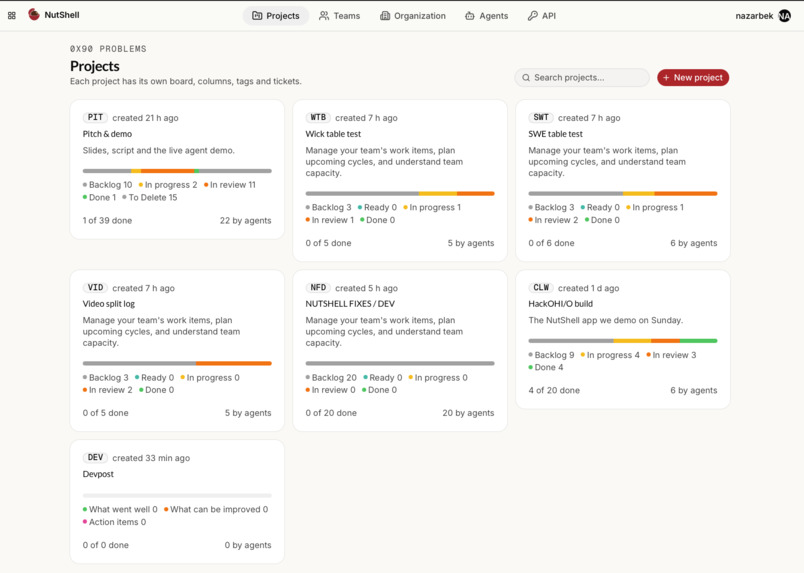The width and height of the screenshot is (804, 573).
Task: Click '0X90 PROBLEMS' organization label
Action: (x=108, y=49)
